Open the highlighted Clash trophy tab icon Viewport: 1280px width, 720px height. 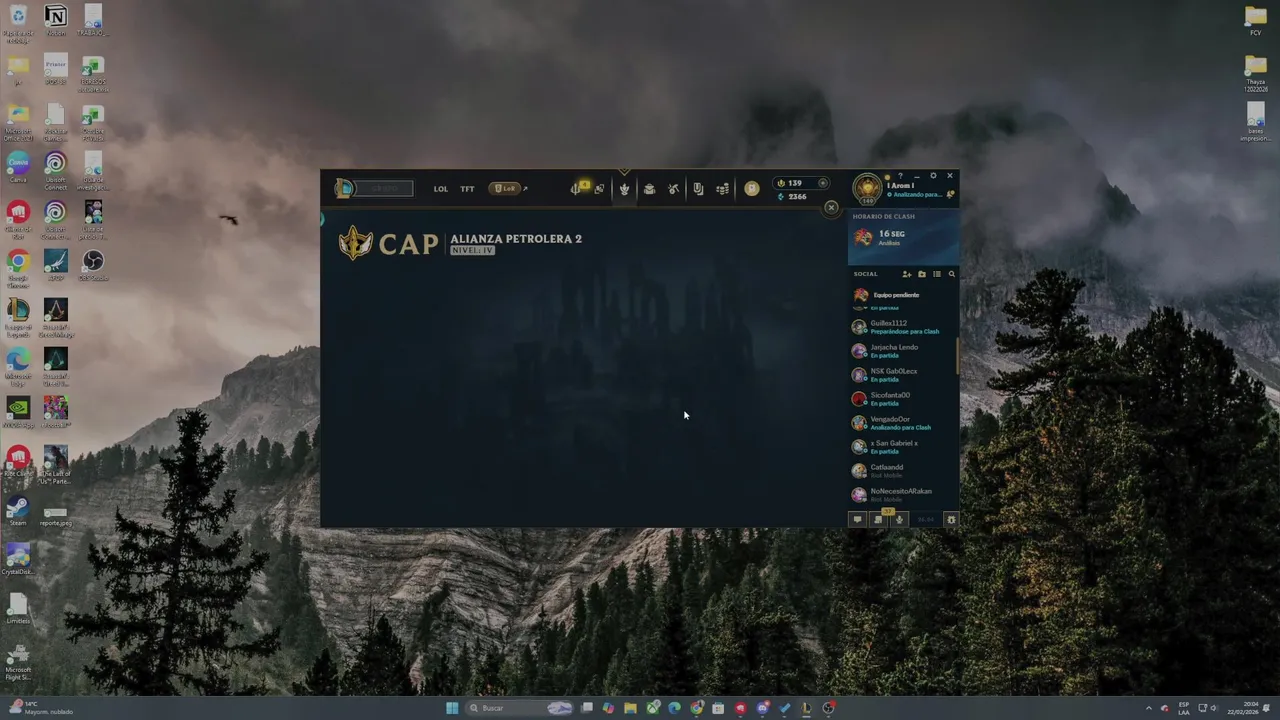624,189
